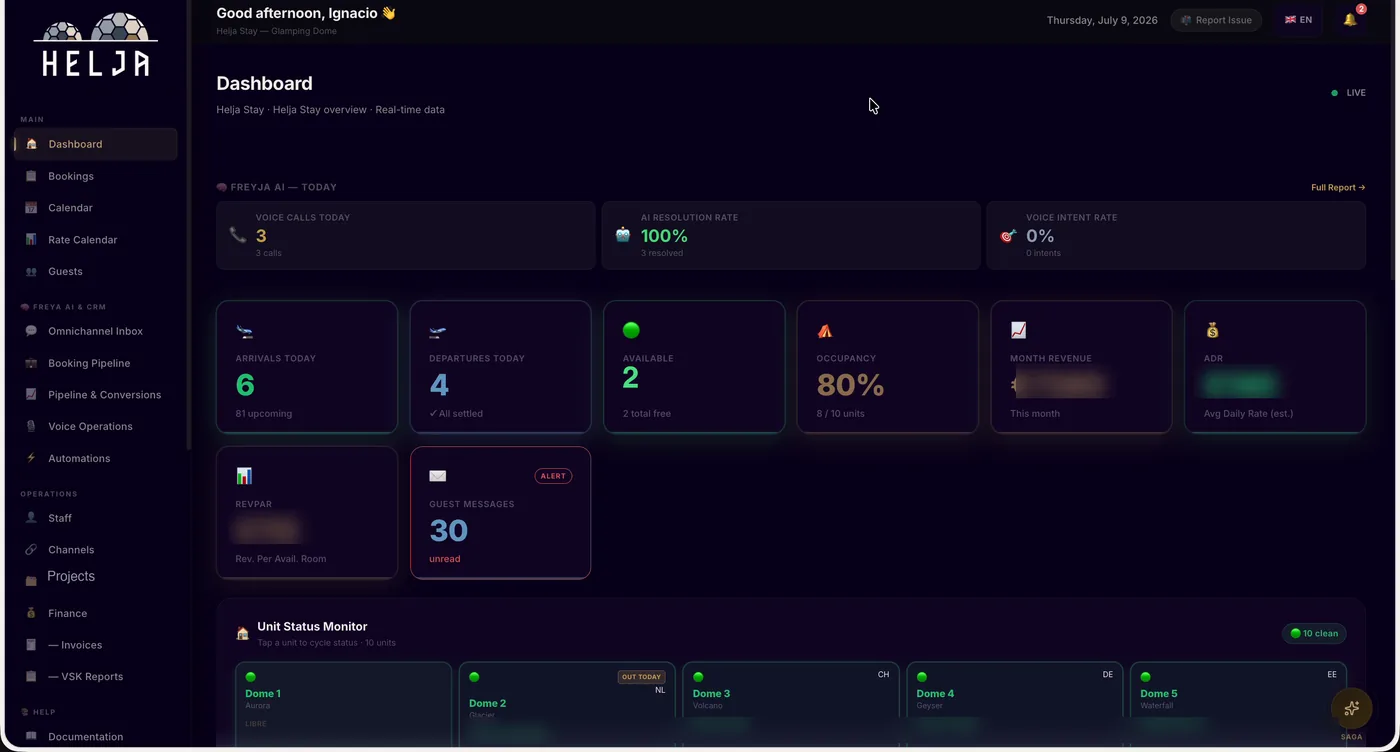Click the 'All settled' text
The height and width of the screenshot is (752, 1400).
click(x=457, y=413)
